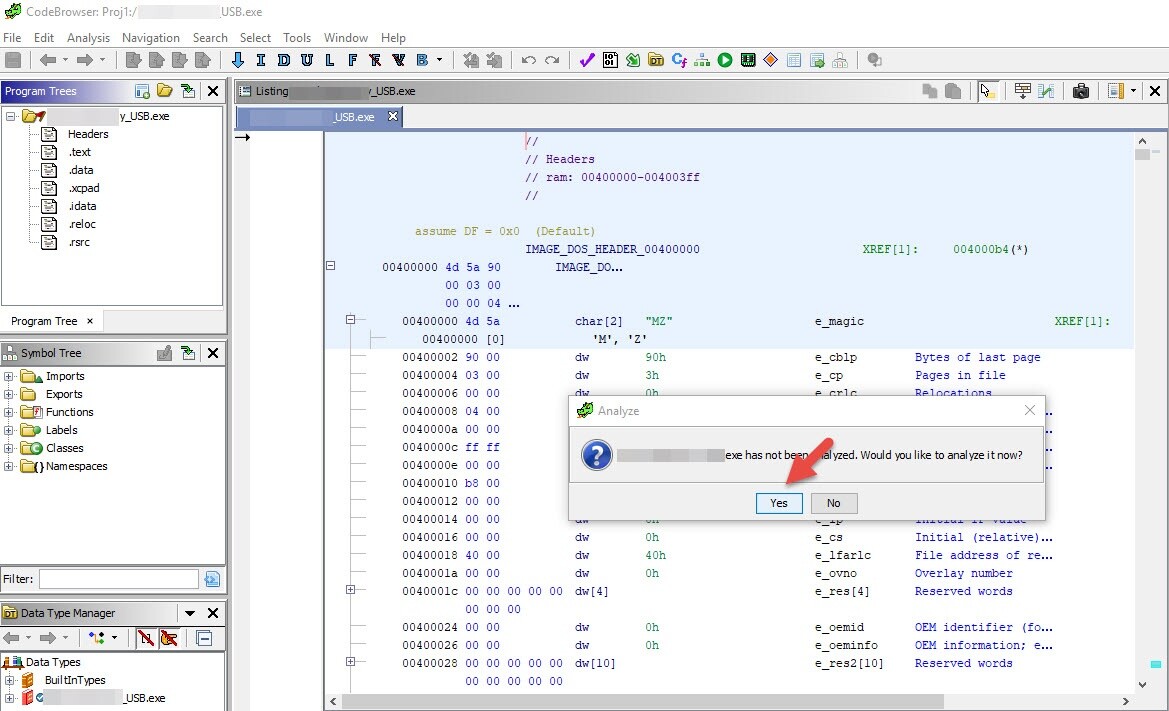The width and height of the screenshot is (1169, 711).
Task: Click the Undo arrow in the toolbar
Action: point(529,60)
